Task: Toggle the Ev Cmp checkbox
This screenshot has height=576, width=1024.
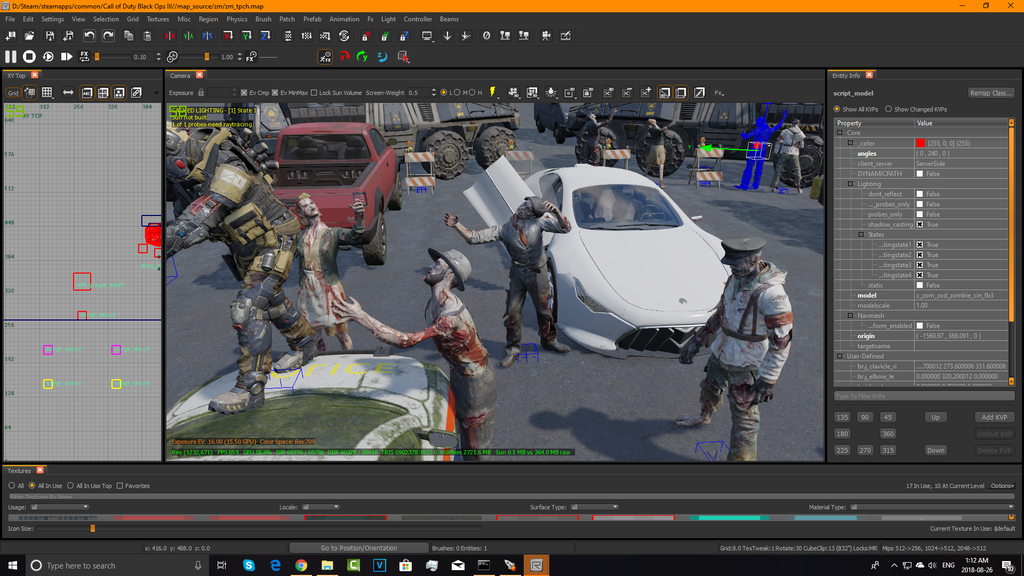Action: pos(244,93)
